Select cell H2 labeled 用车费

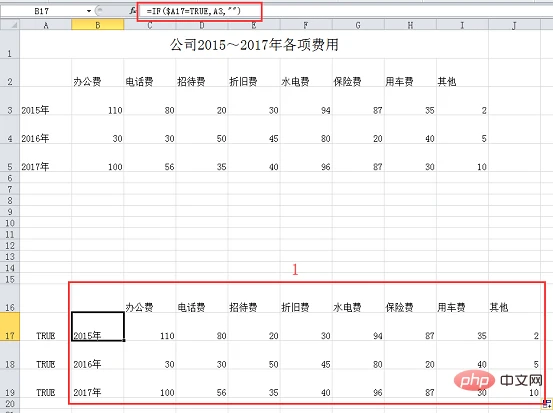(410, 73)
